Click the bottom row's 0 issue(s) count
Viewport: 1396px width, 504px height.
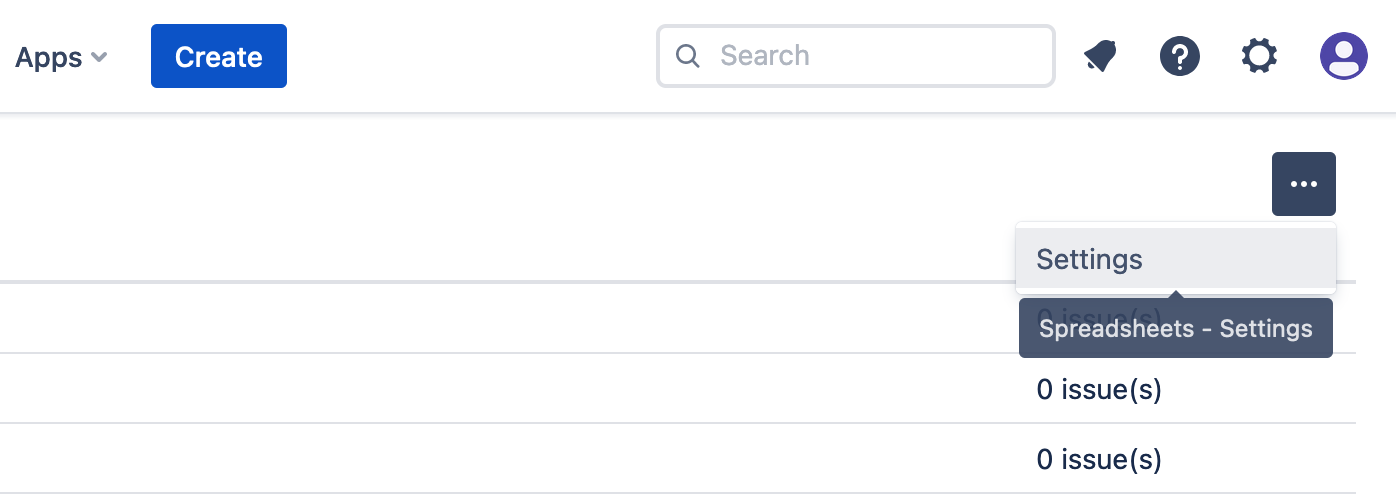[1099, 459]
